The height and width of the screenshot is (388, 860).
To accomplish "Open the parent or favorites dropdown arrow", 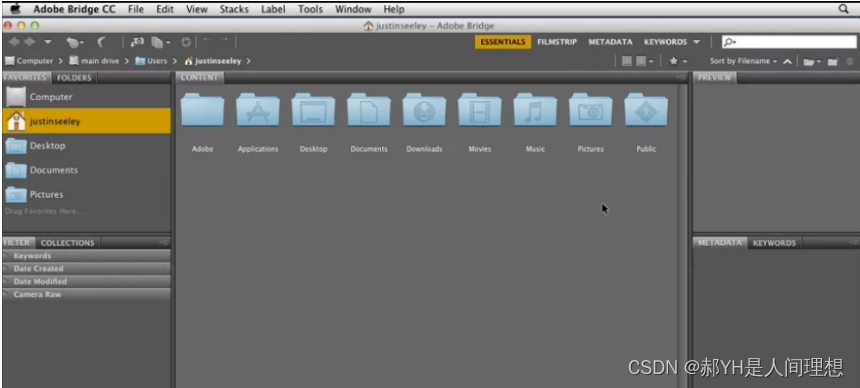I will 48,42.
